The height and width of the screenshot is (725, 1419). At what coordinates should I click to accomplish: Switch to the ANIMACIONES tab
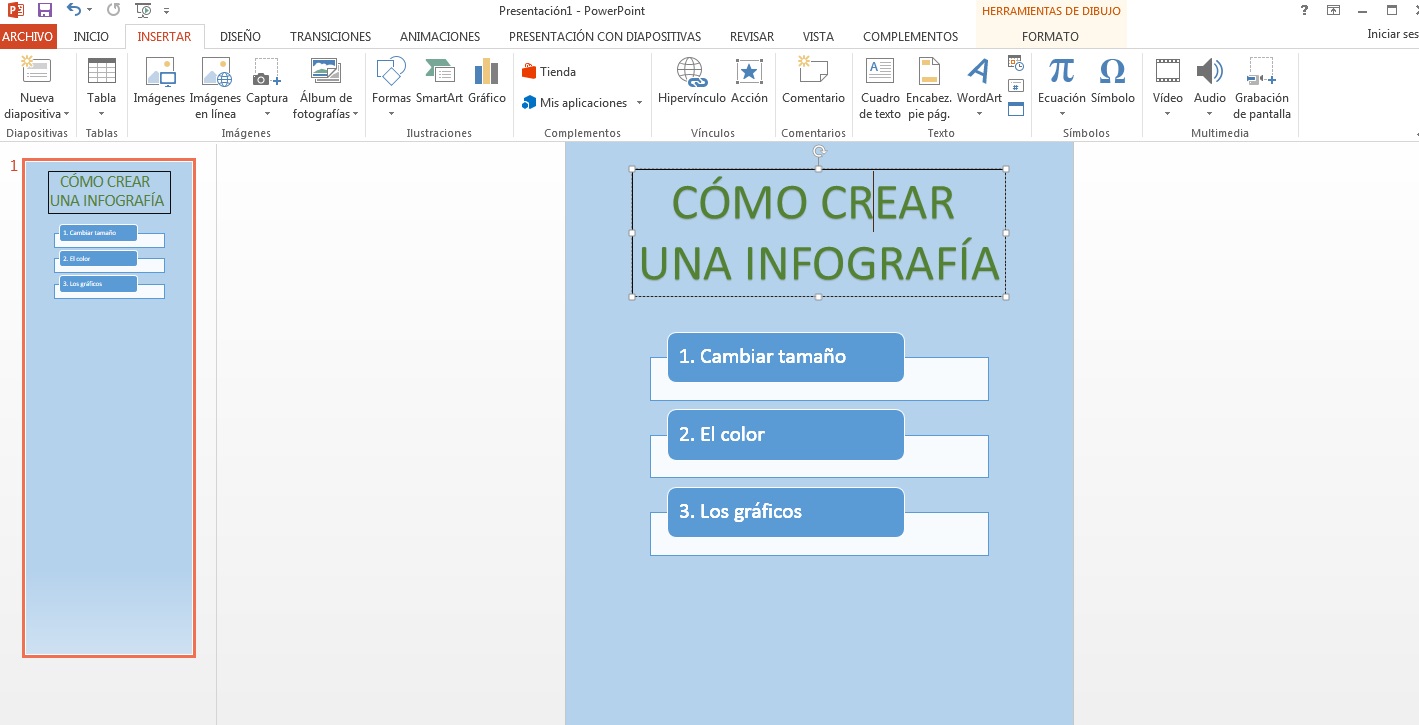point(439,36)
